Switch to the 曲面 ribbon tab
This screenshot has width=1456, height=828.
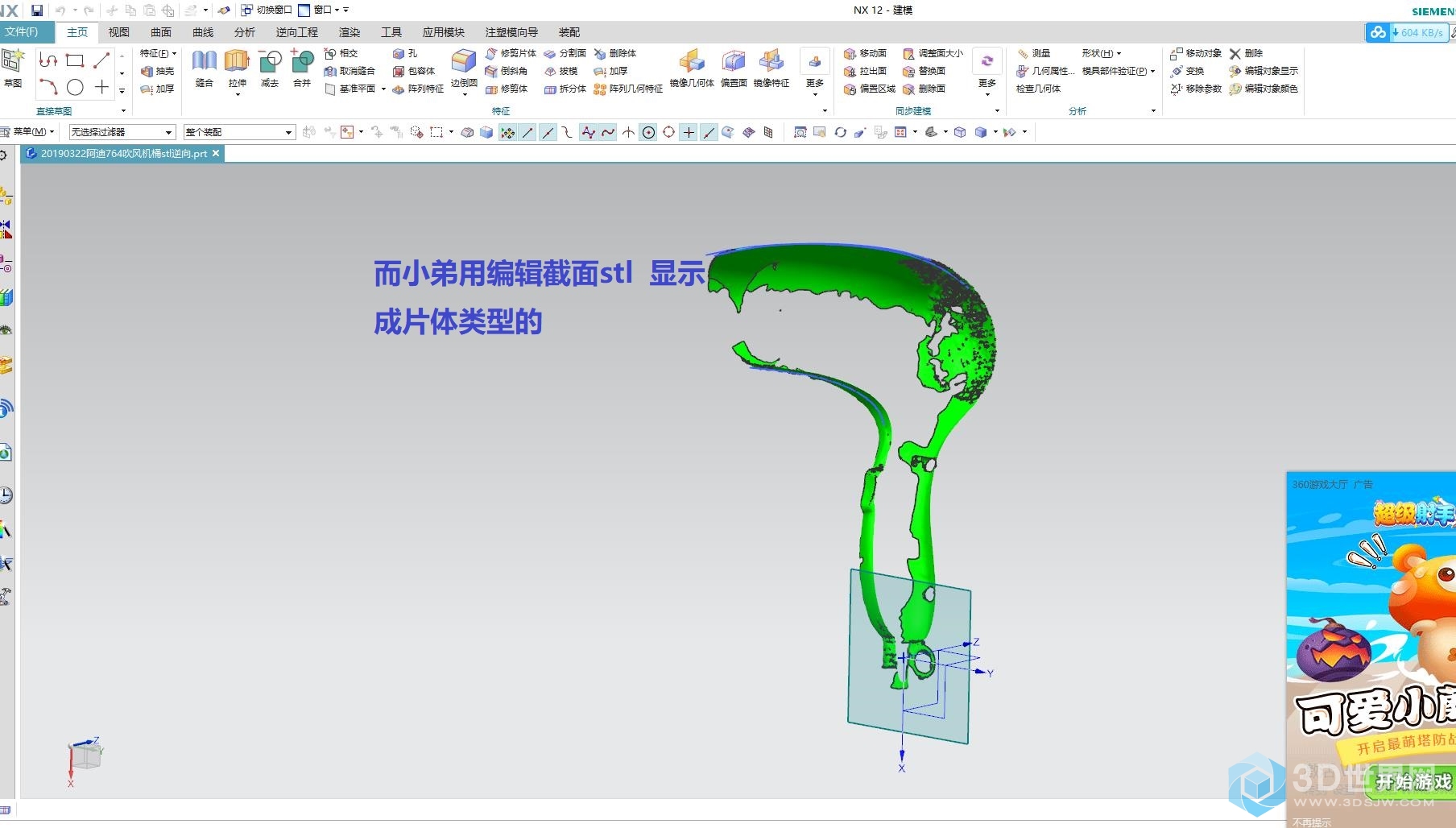tap(161, 32)
